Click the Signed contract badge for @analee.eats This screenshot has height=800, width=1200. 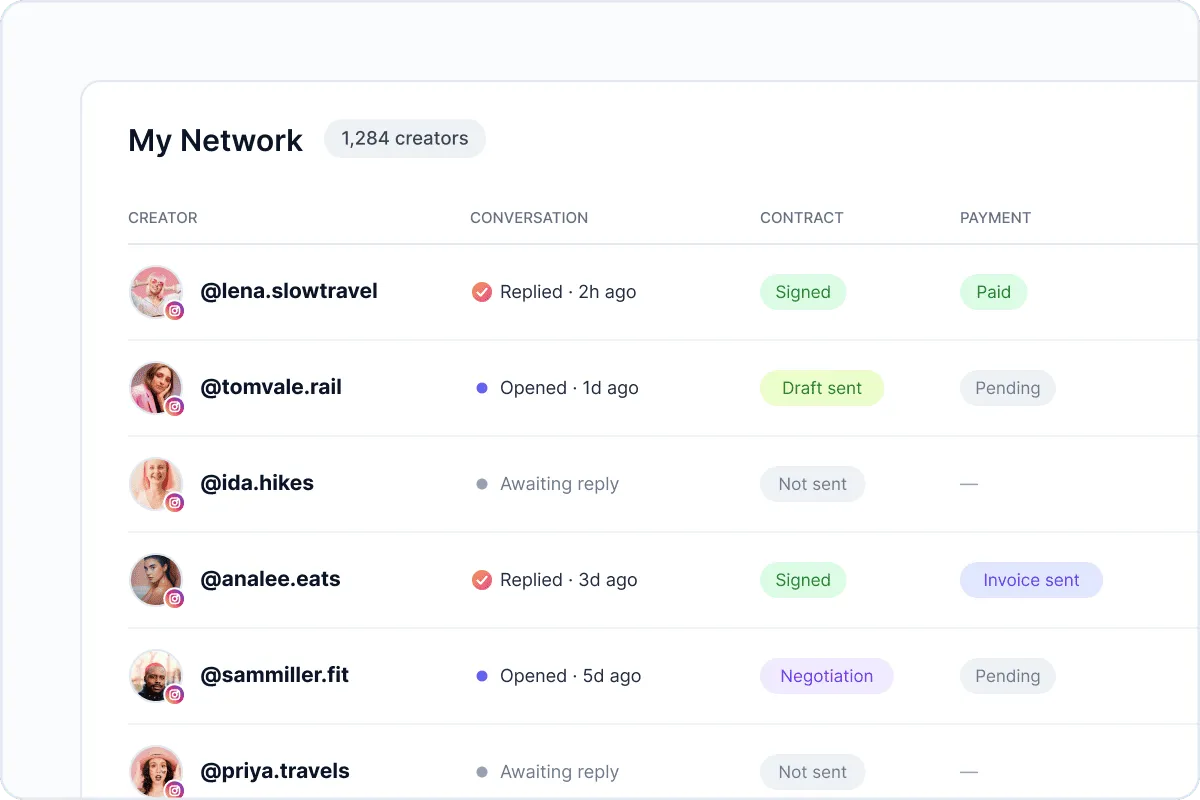pyautogui.click(x=803, y=580)
